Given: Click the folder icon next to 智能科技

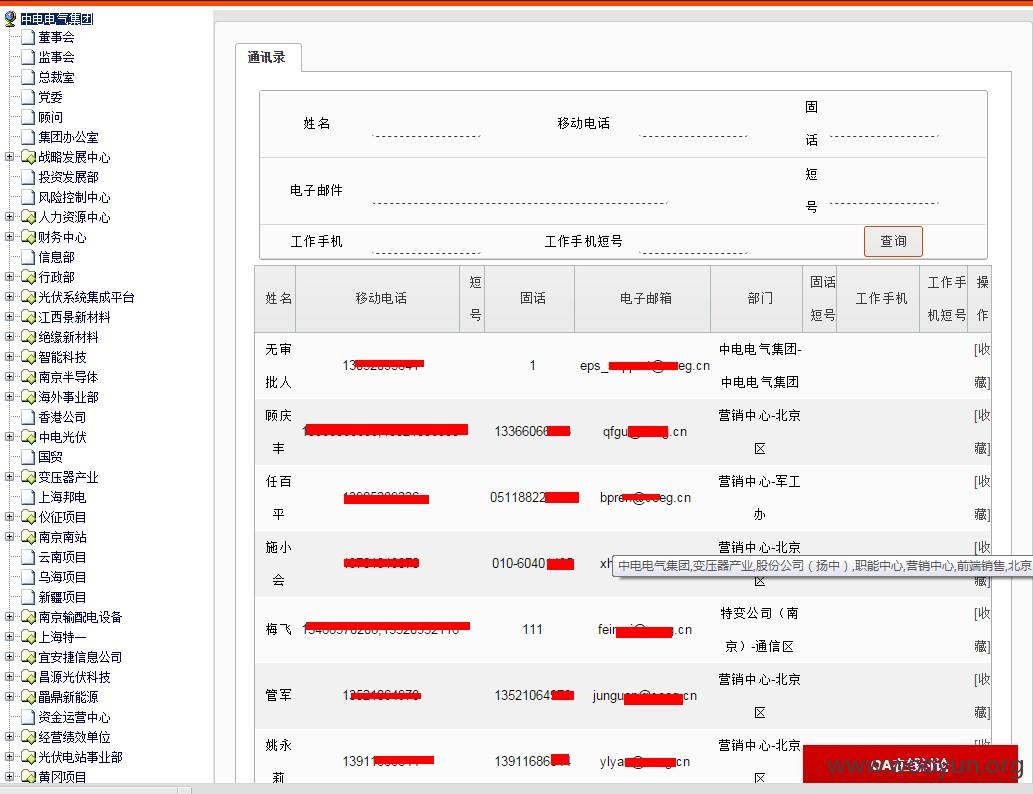Looking at the screenshot, I should click(28, 357).
